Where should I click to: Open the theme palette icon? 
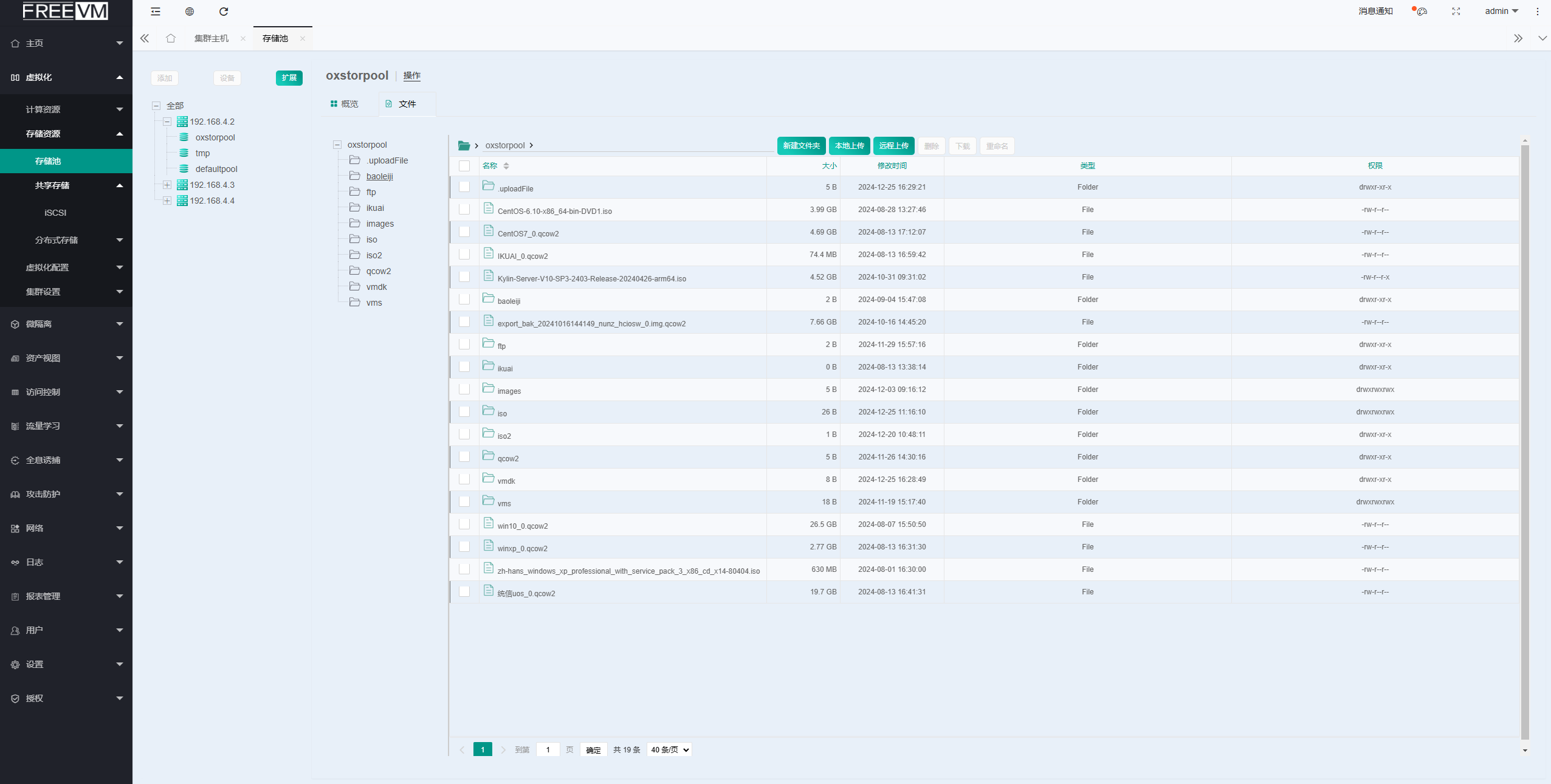(1422, 12)
